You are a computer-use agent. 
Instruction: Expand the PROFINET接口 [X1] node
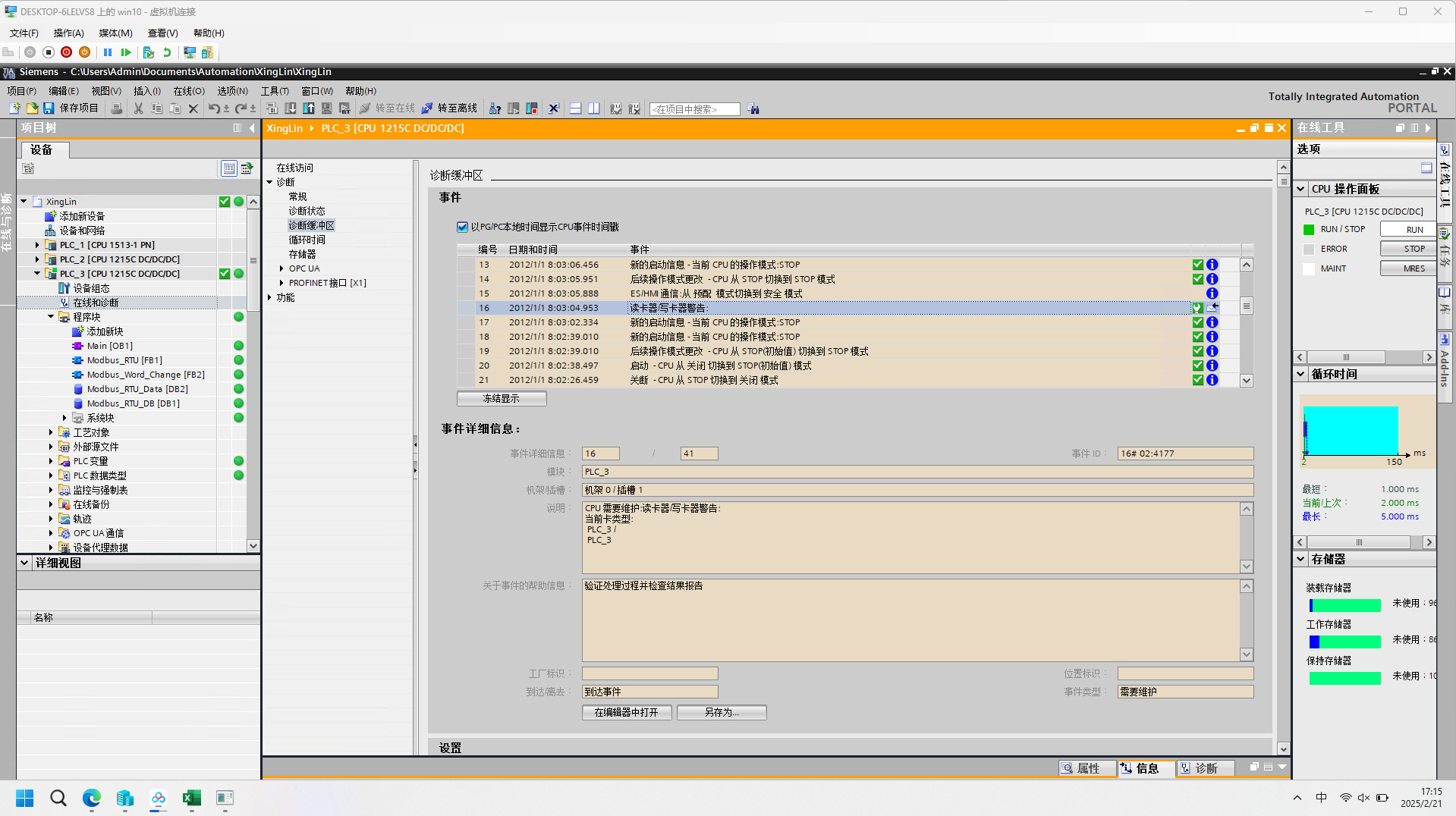(x=281, y=283)
